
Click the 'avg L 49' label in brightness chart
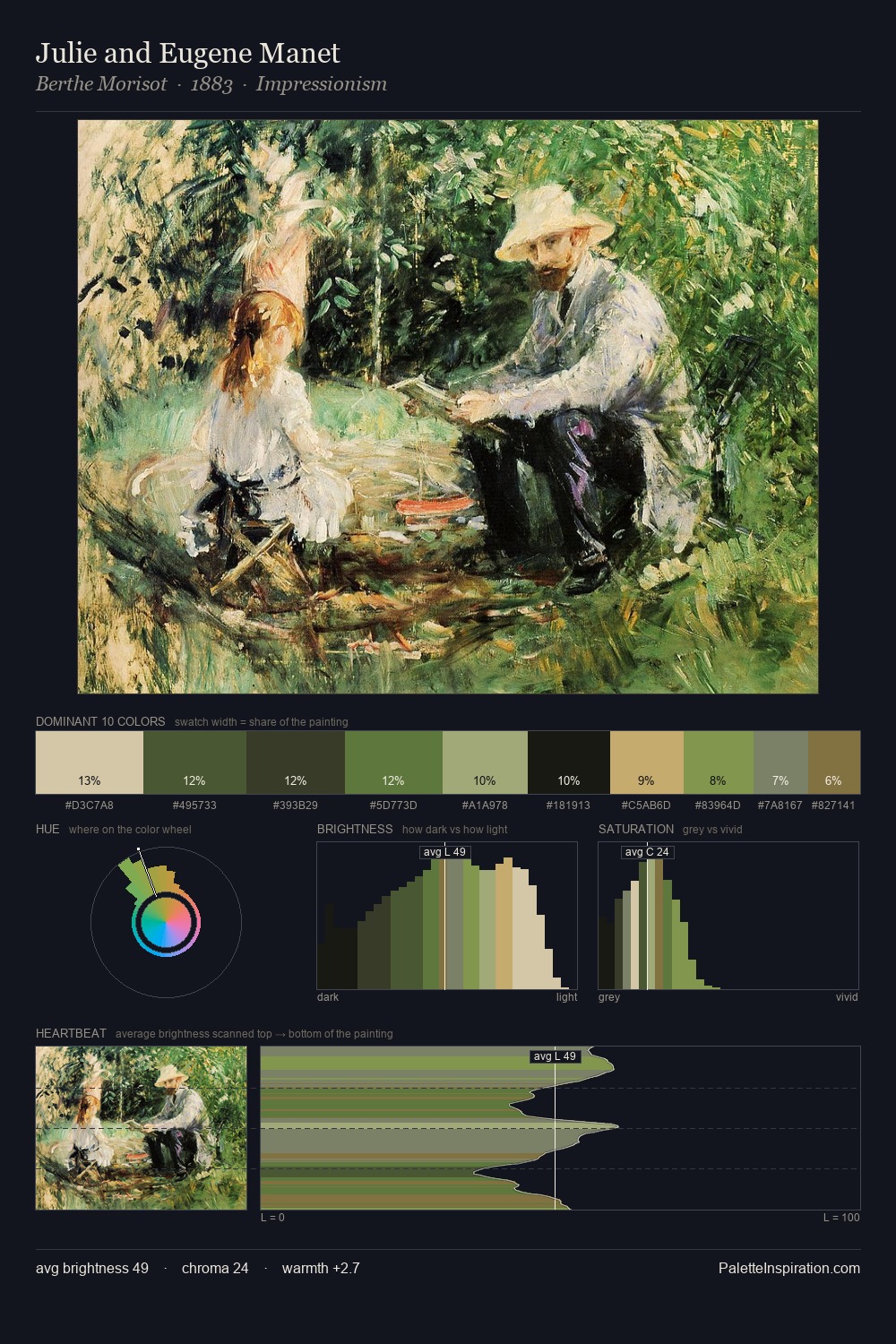pos(444,852)
